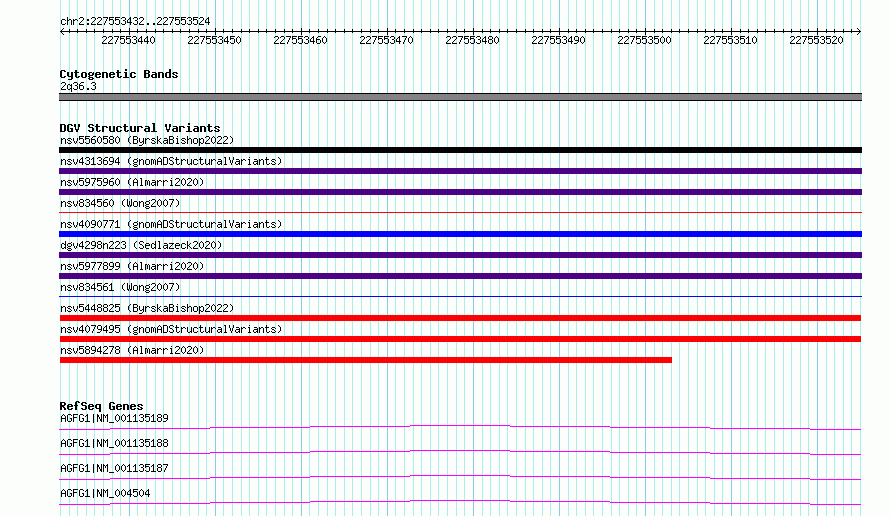Click the red bar for nsv5448825
890x516 pixels.
coord(460,318)
